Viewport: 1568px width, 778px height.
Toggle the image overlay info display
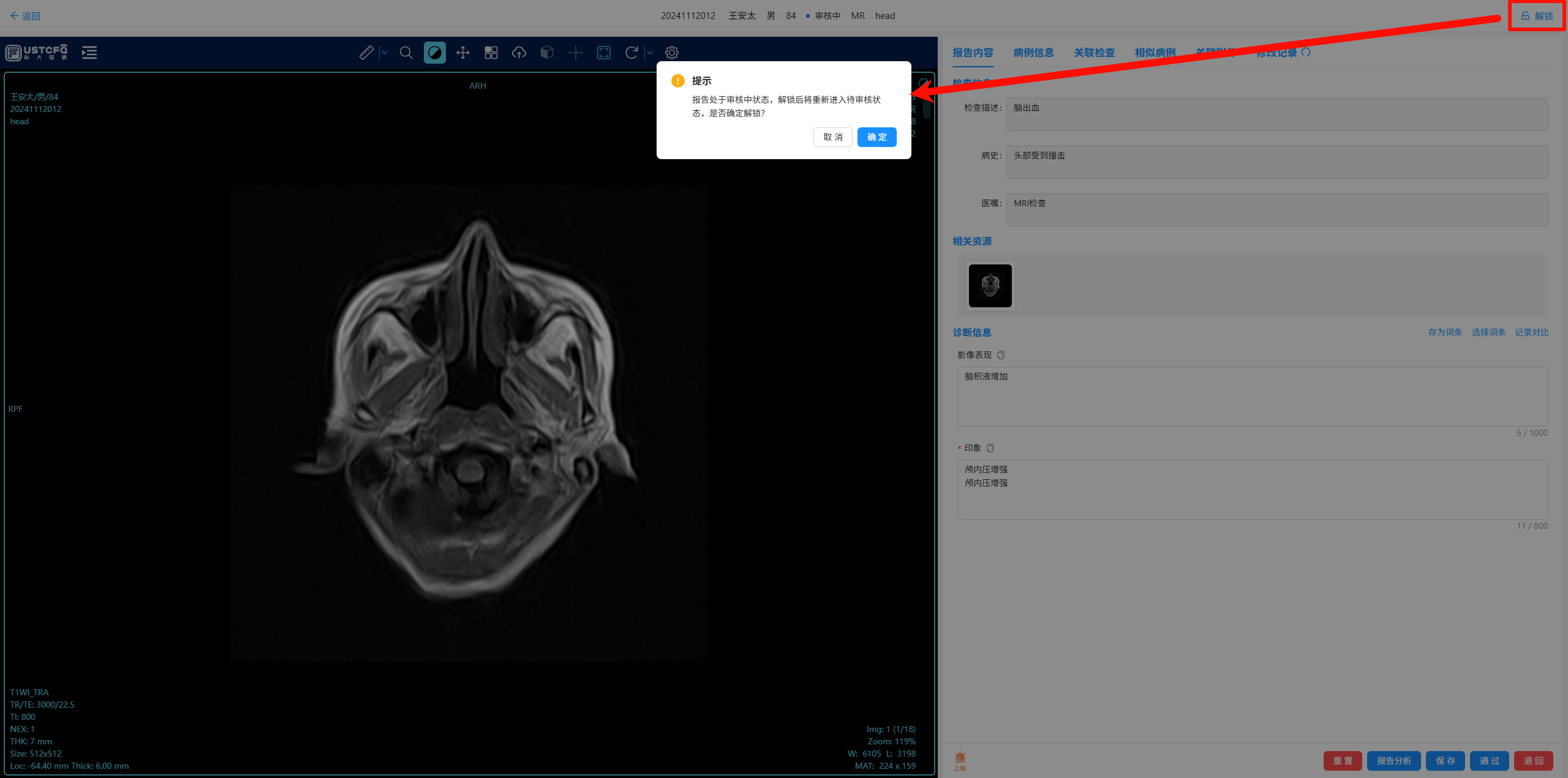point(604,53)
